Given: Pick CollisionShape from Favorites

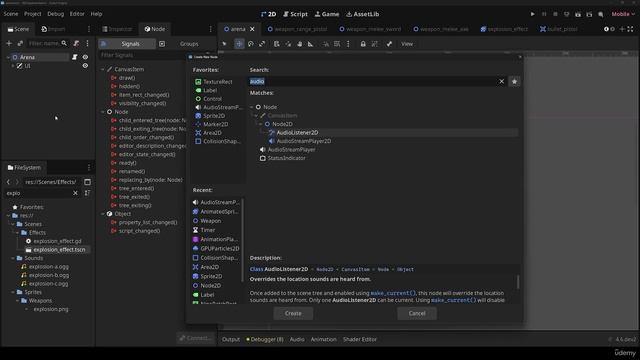Looking at the screenshot, I should click(x=222, y=141).
